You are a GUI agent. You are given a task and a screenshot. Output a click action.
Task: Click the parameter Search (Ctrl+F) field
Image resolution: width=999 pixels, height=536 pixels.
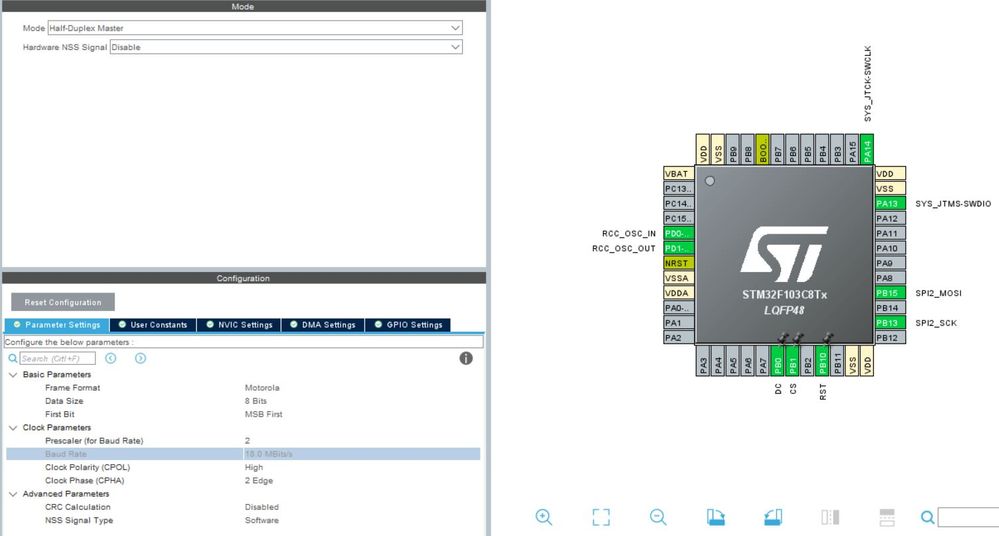(x=57, y=358)
